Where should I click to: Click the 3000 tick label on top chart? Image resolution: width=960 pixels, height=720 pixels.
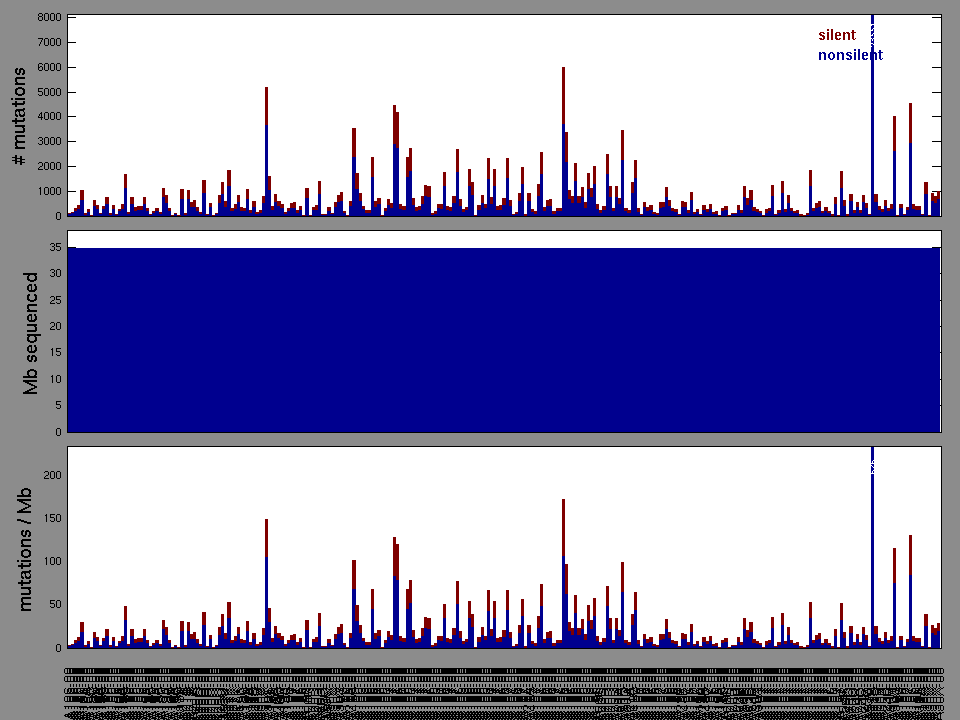click(47, 142)
